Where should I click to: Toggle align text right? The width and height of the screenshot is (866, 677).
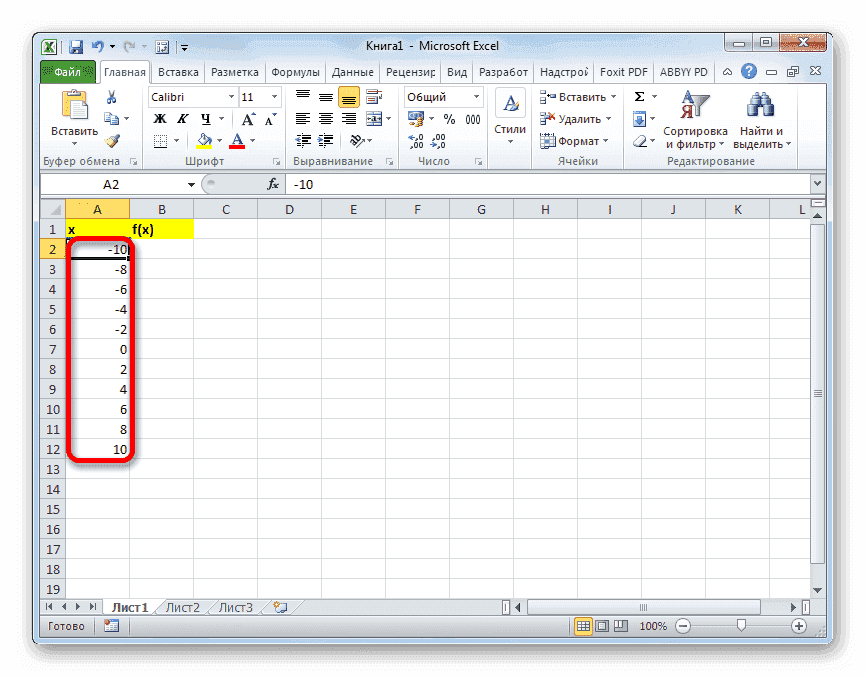tap(349, 119)
